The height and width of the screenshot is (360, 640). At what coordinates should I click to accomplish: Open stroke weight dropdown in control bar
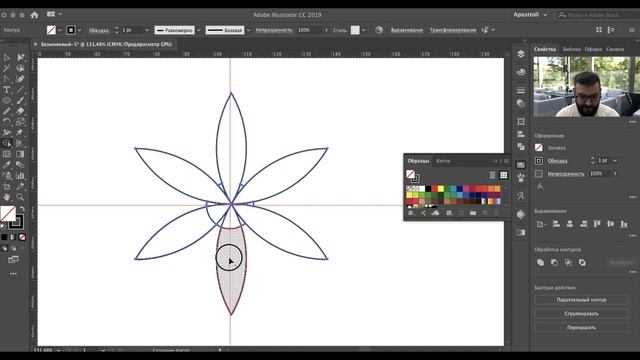click(147, 30)
